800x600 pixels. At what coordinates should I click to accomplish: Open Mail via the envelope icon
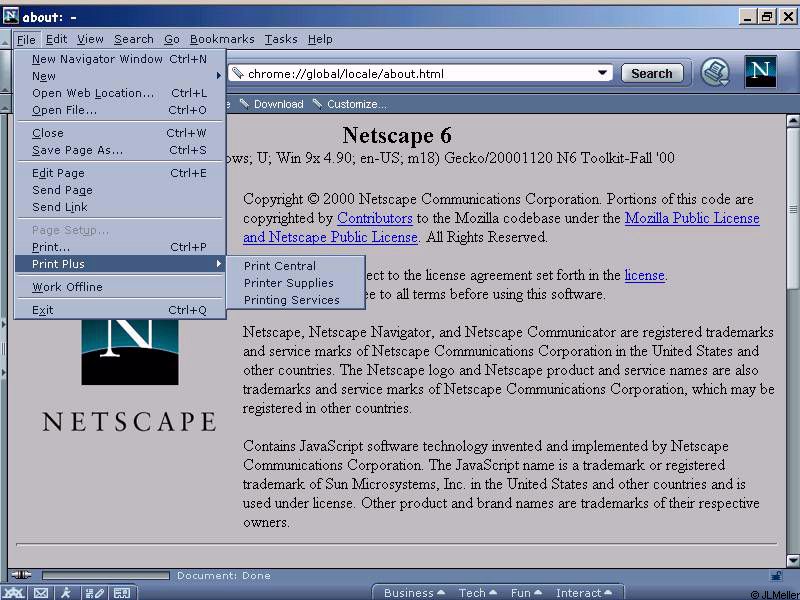pyautogui.click(x=41, y=593)
